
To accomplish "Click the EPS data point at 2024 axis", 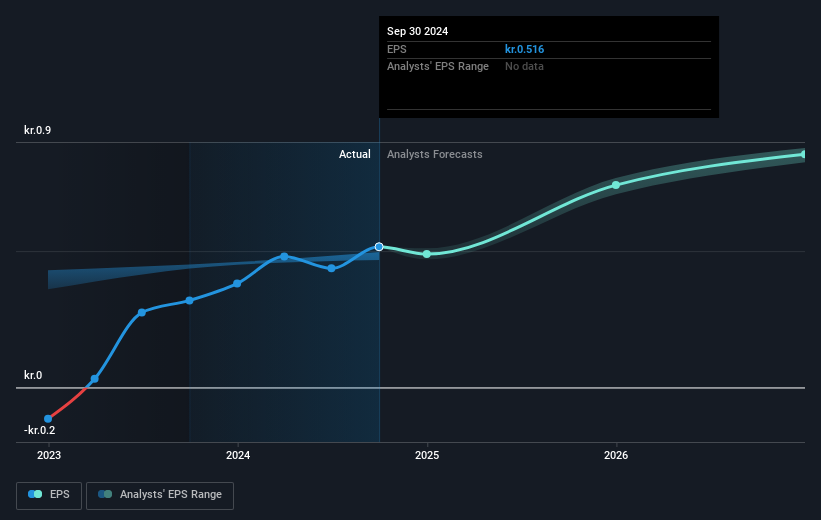I will [237, 283].
